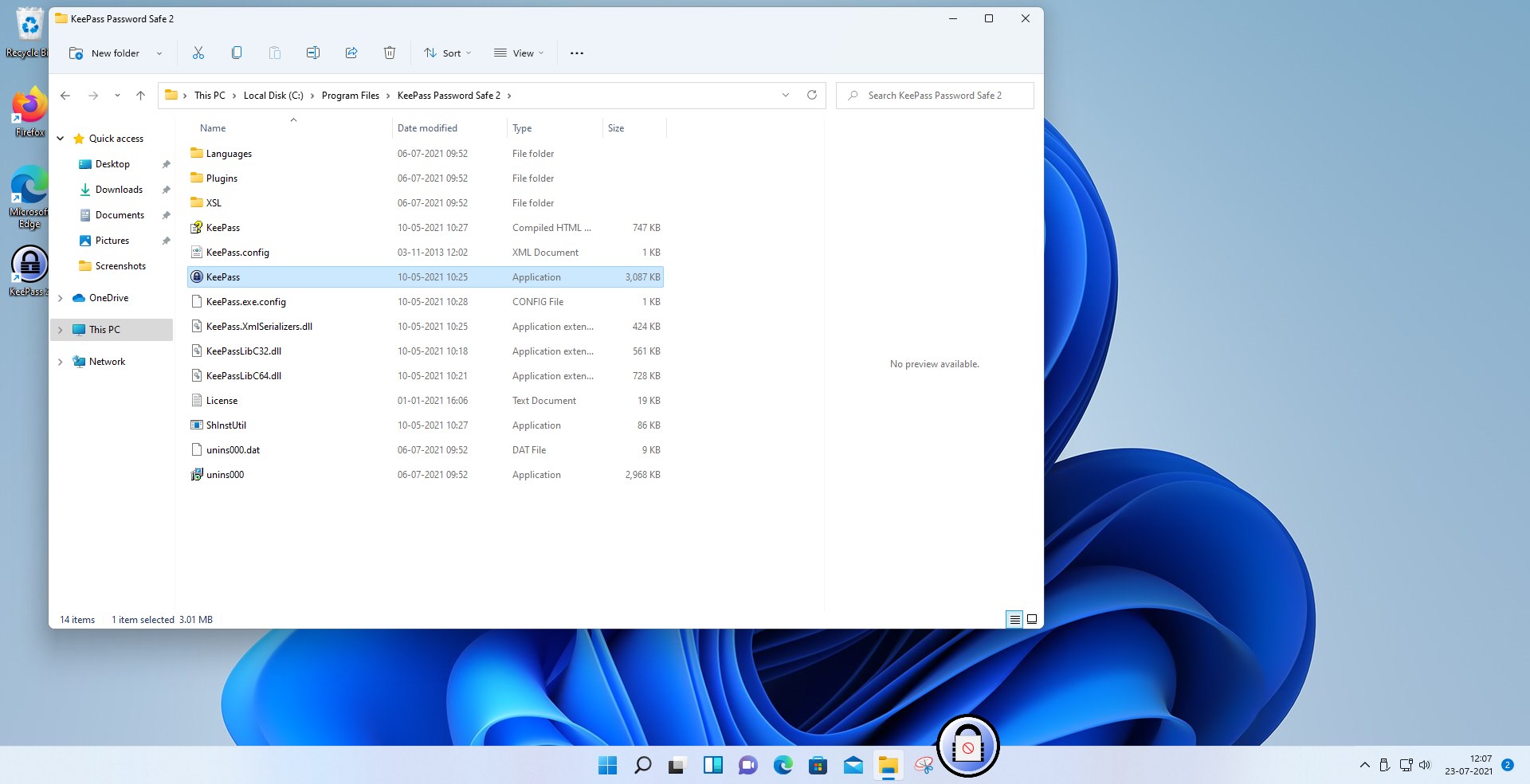Open Windows Start menu on taskbar
This screenshot has height=784, width=1530.
tap(607, 766)
